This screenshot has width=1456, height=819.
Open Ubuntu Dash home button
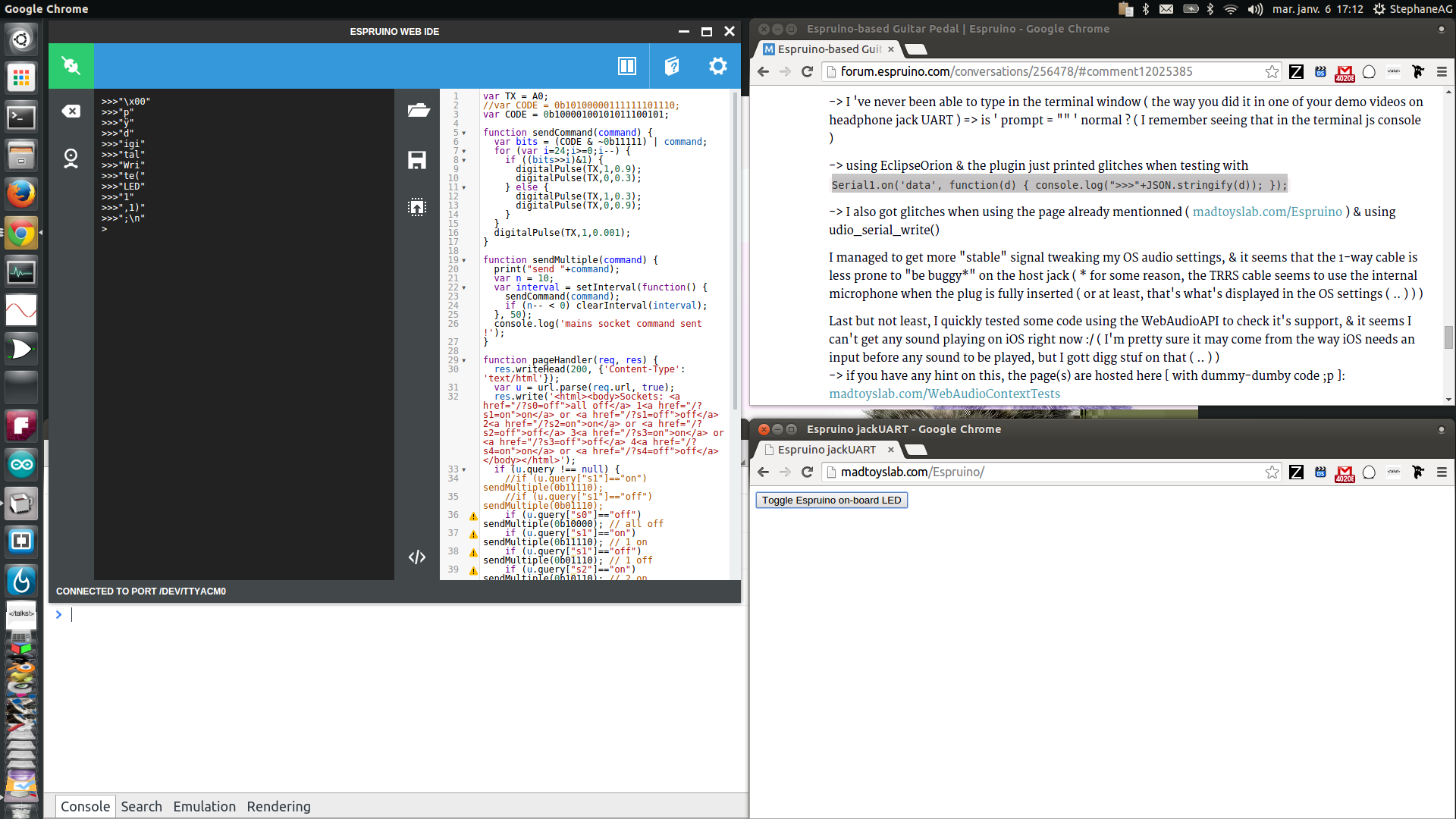click(21, 39)
